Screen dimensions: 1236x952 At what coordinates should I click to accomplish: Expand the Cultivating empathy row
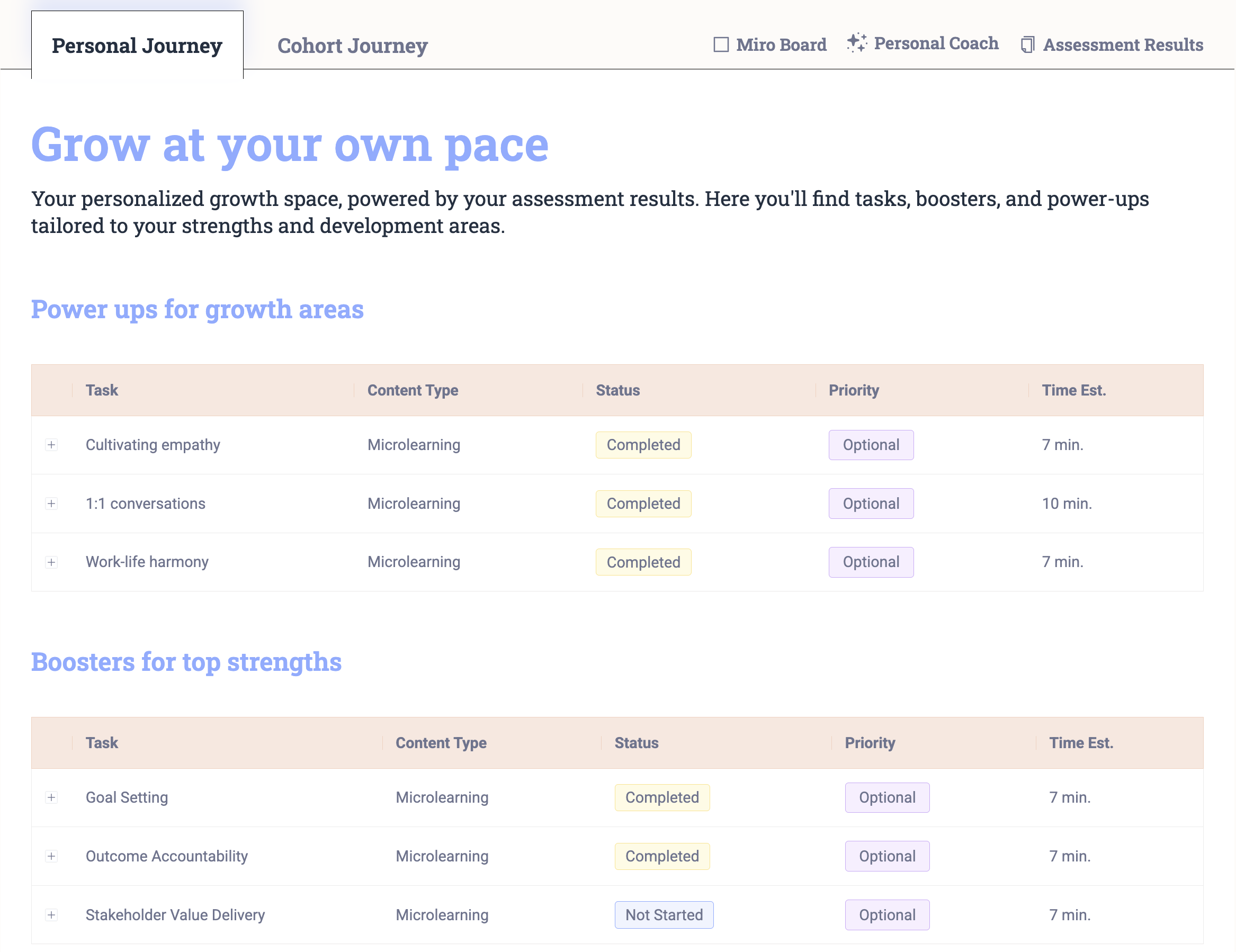point(51,445)
